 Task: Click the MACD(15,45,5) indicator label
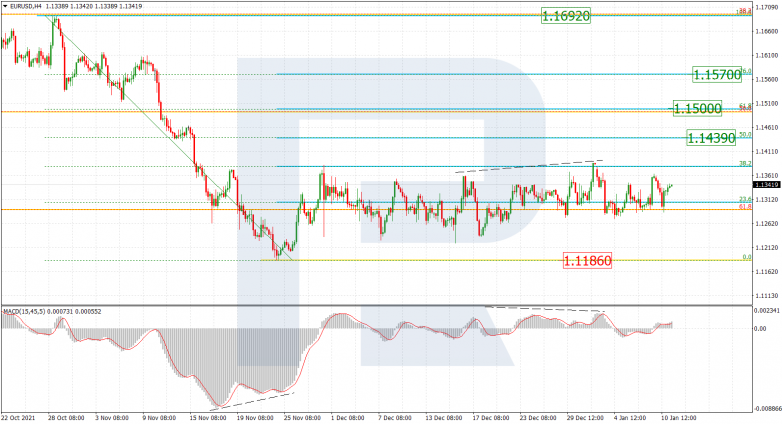pyautogui.click(x=24, y=312)
